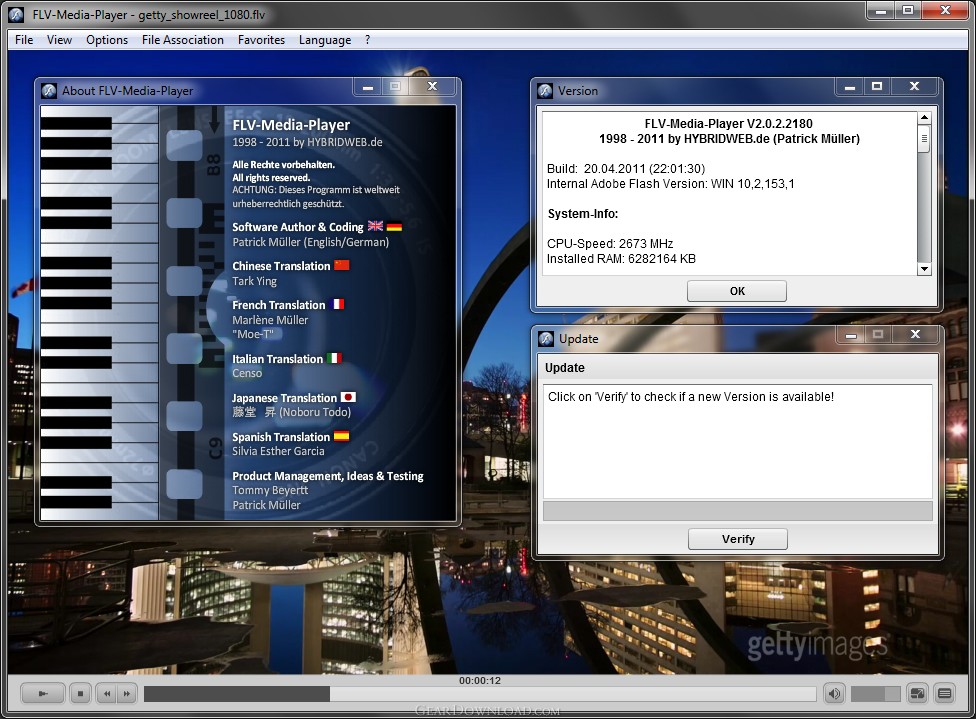Rewind the video with the backward button

click(x=106, y=693)
